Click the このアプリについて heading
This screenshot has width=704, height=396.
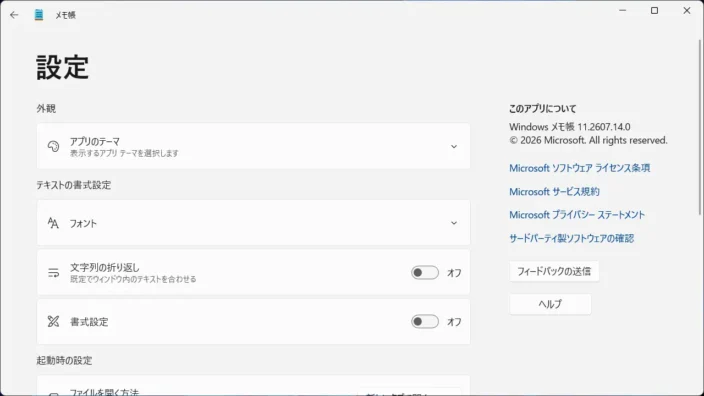click(x=542, y=109)
